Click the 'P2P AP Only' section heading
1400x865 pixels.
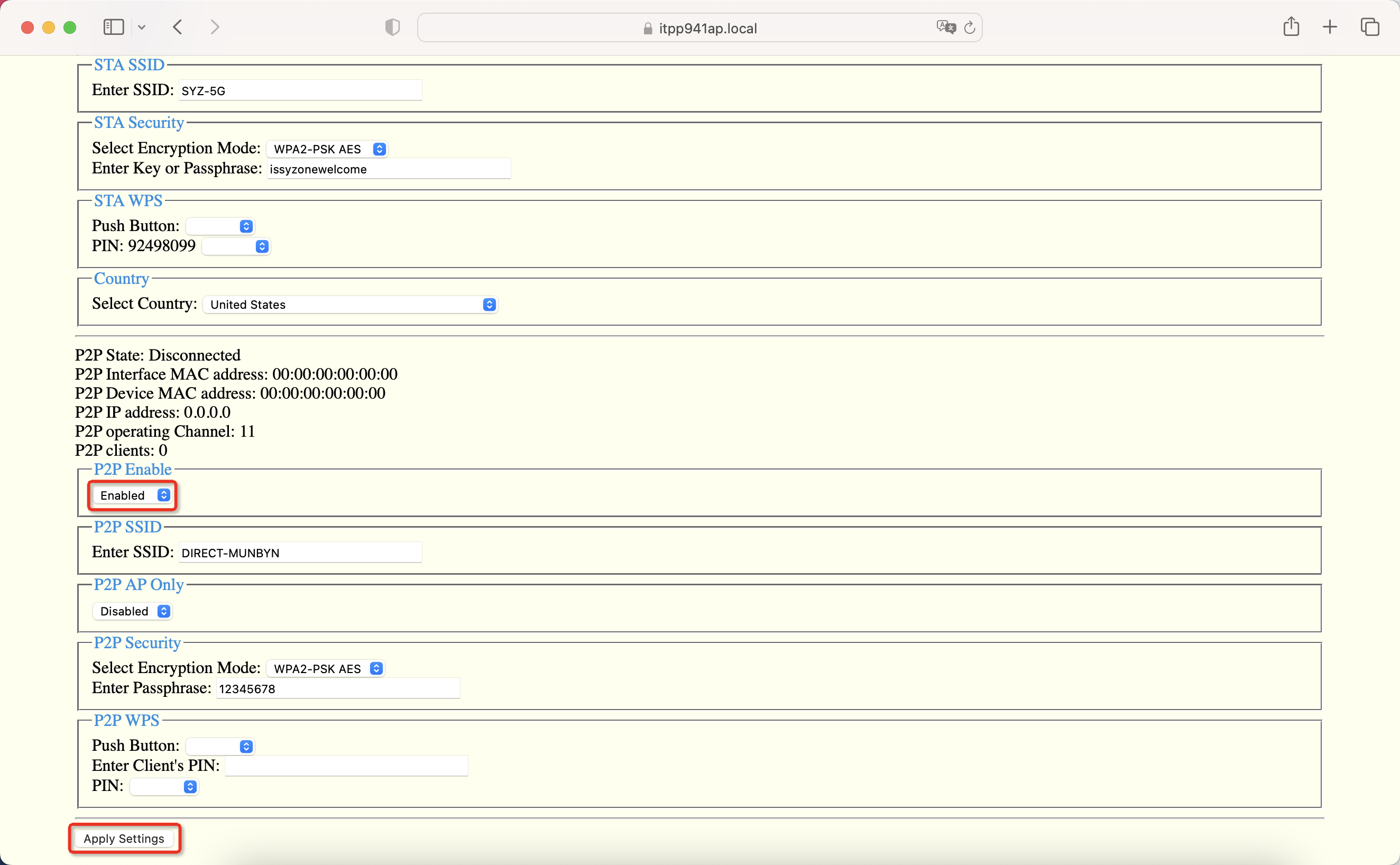139,585
